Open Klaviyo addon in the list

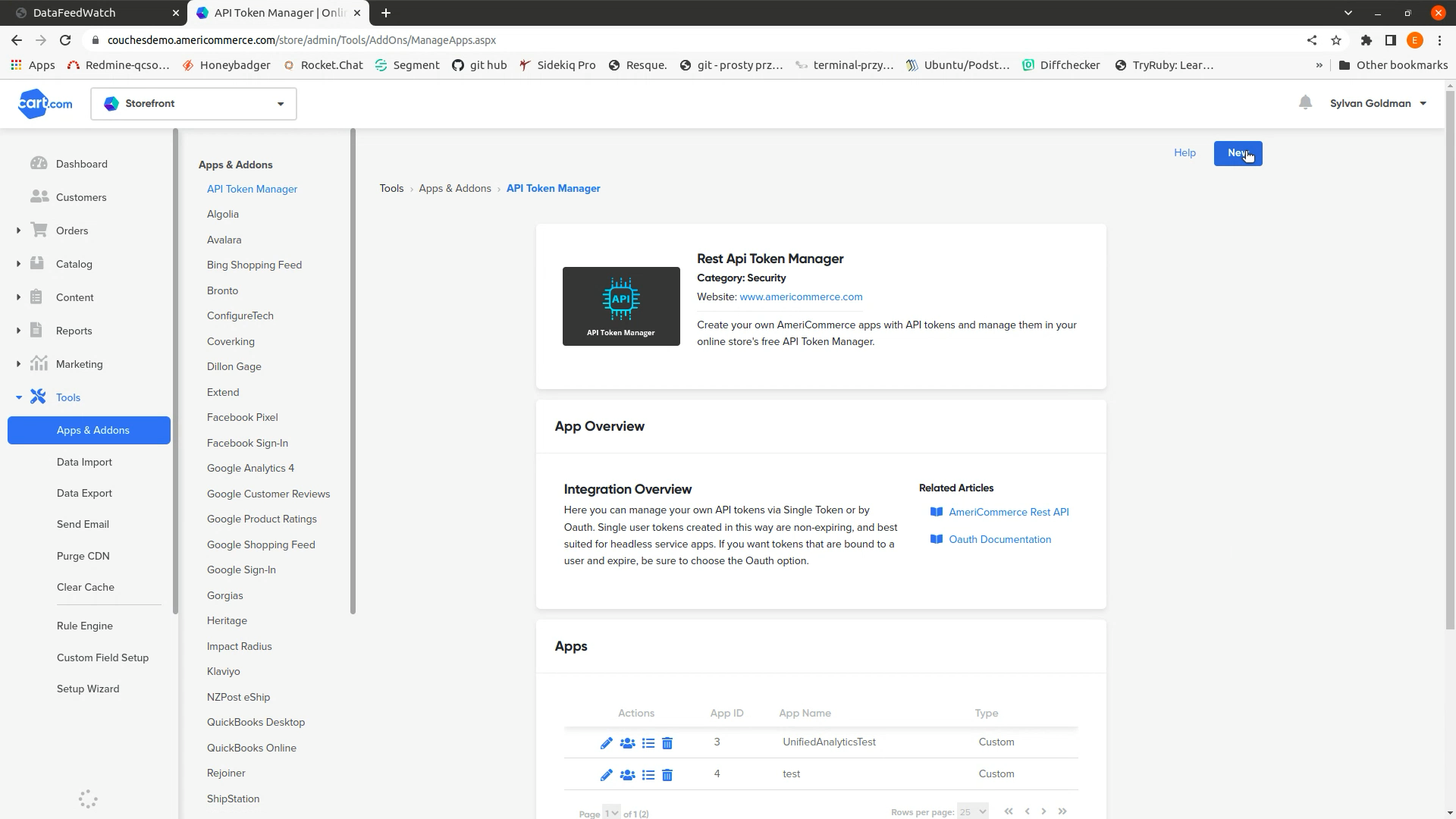[x=223, y=671]
